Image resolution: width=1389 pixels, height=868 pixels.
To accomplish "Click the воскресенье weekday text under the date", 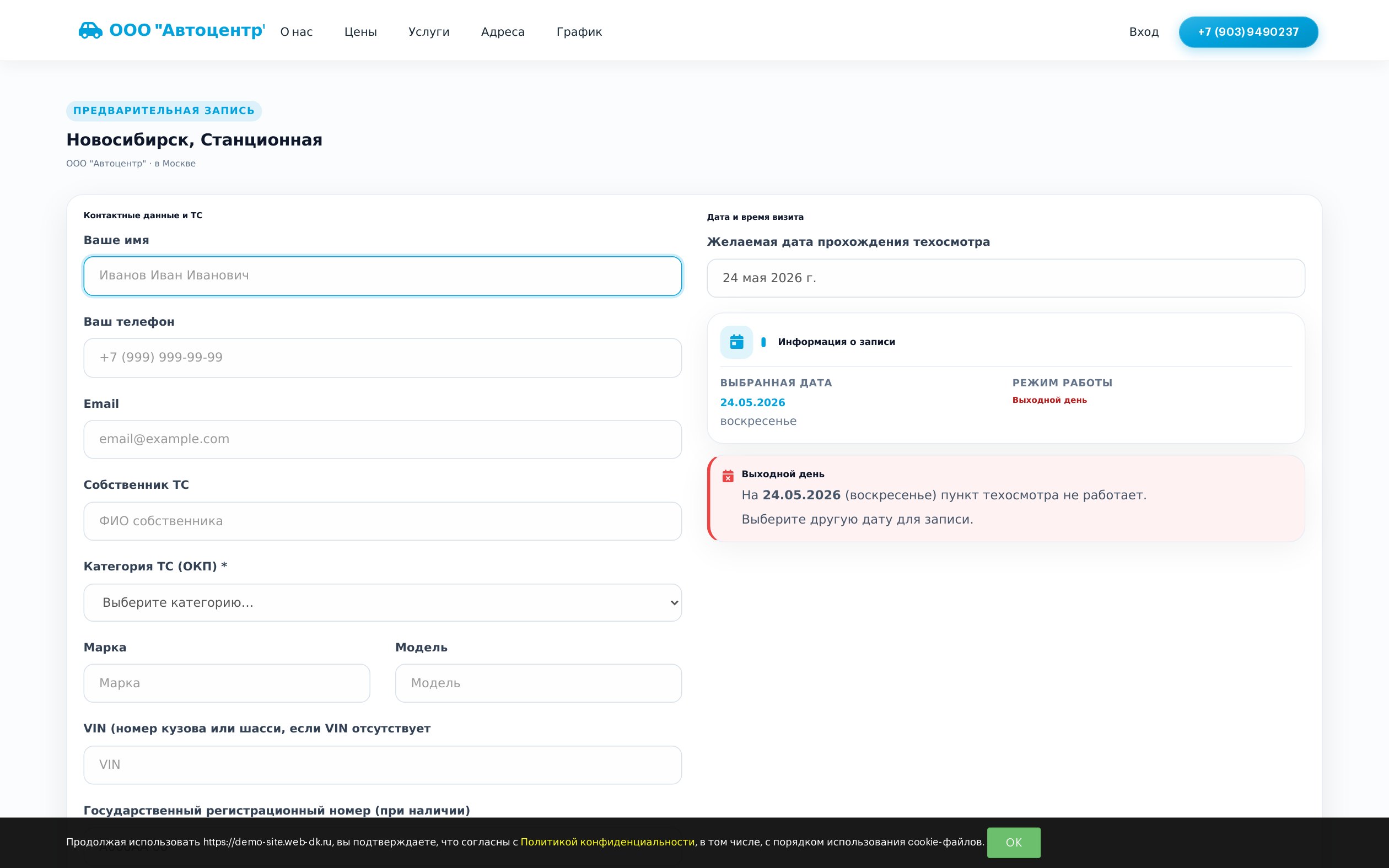I will [x=758, y=422].
